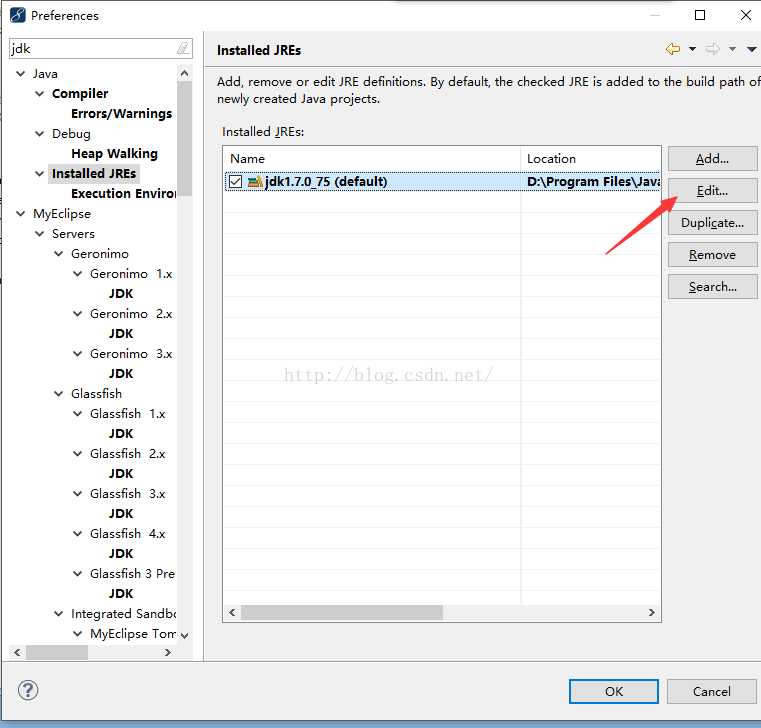This screenshot has width=761, height=728.
Task: Select JDK under Glassfish 3.x
Action: (121, 513)
